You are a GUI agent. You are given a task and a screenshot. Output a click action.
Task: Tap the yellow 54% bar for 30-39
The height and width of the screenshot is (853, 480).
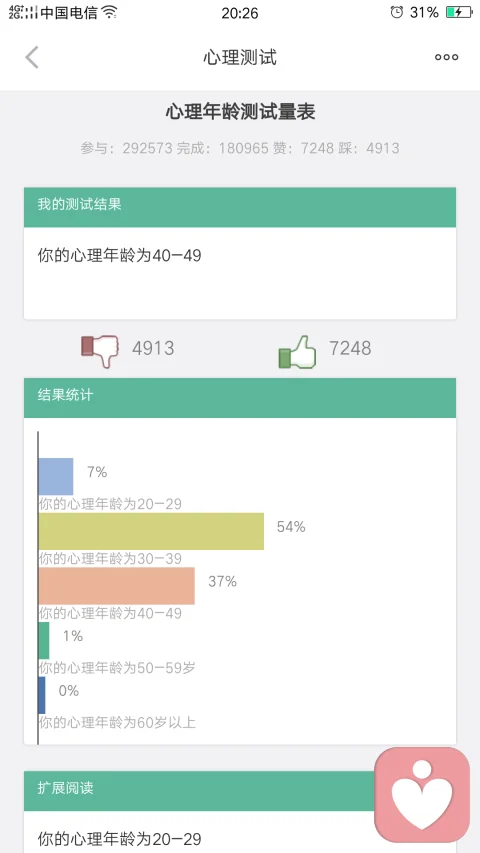pos(151,531)
